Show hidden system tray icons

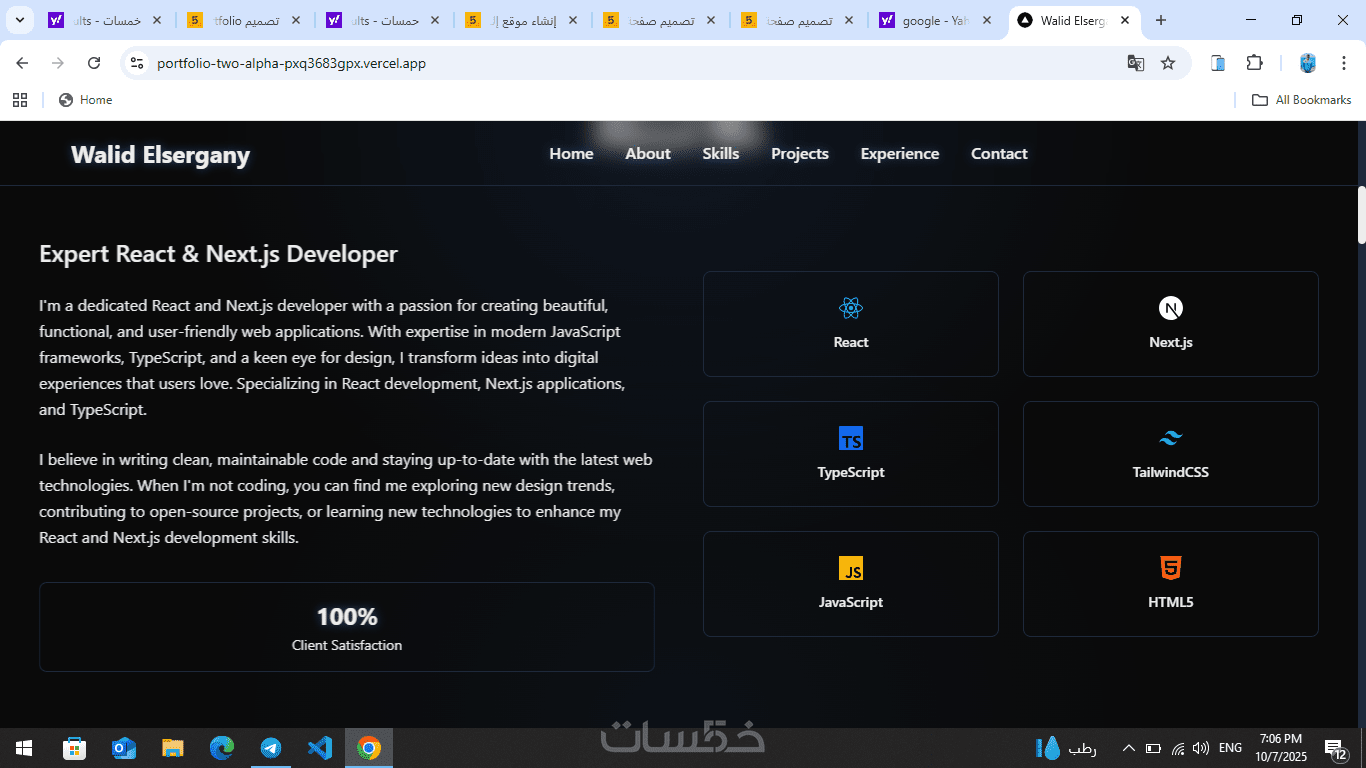point(1129,748)
